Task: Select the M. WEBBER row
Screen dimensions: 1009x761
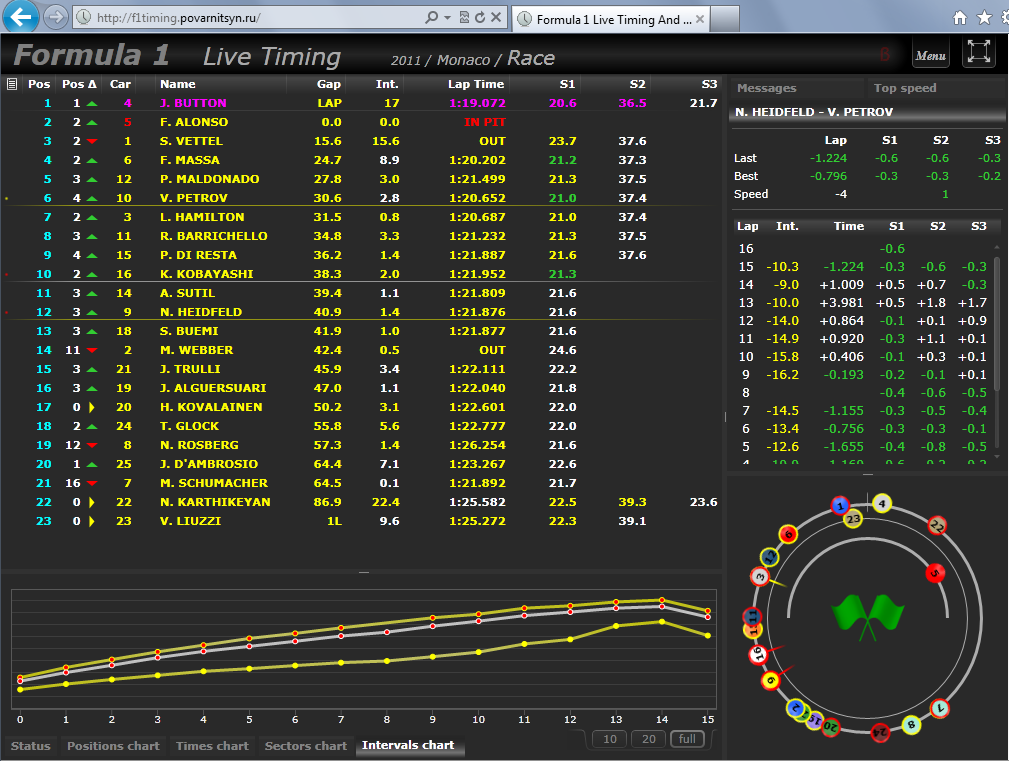Action: 360,350
